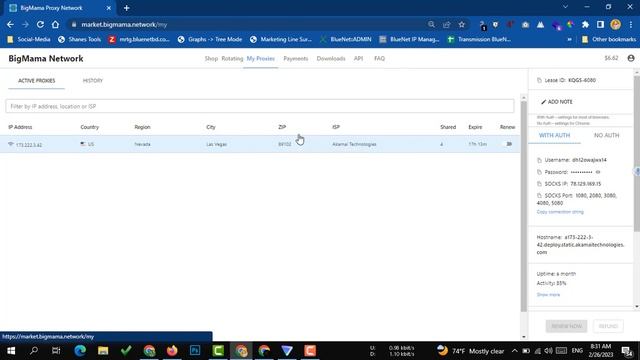Open Microsoft Edge from the taskbar
Viewport: 640px width, 360px height.
click(80, 351)
